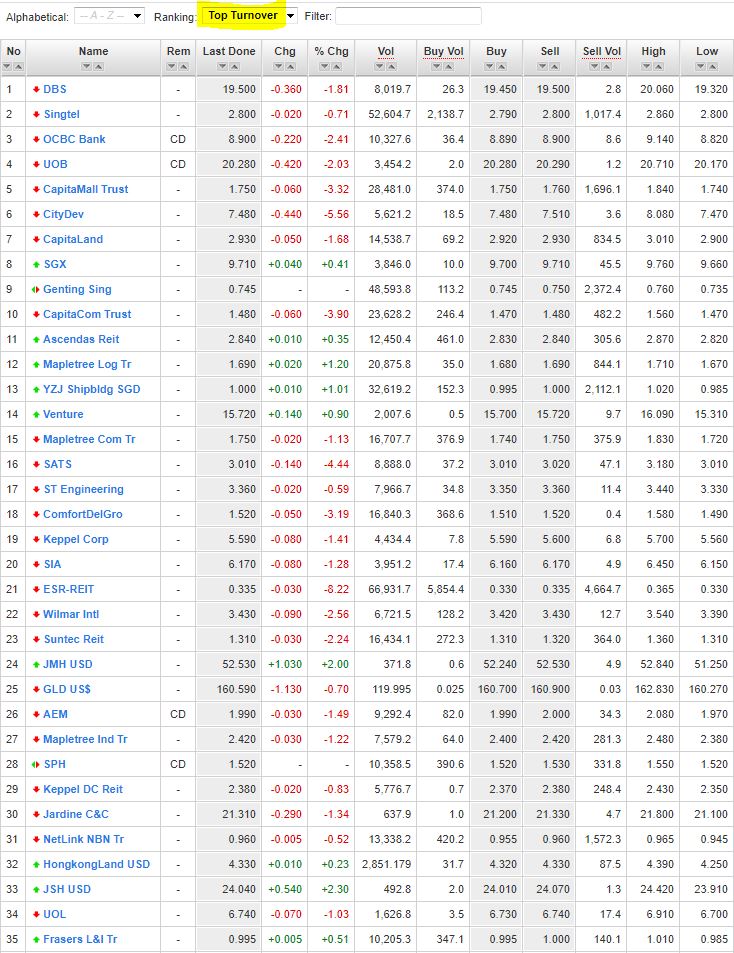
Task: Sort Low column with up arrow
Action: click(712, 66)
